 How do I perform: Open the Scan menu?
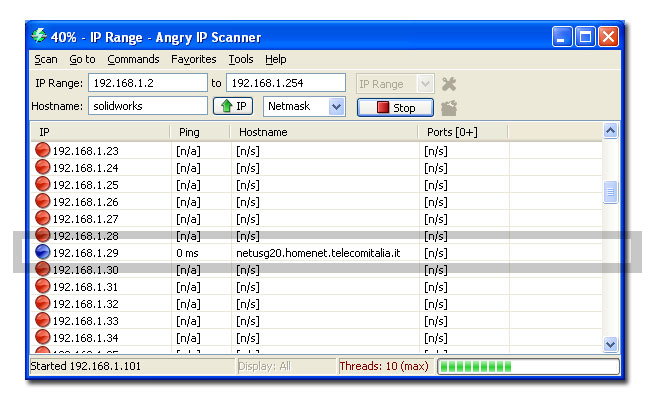pyautogui.click(x=46, y=59)
